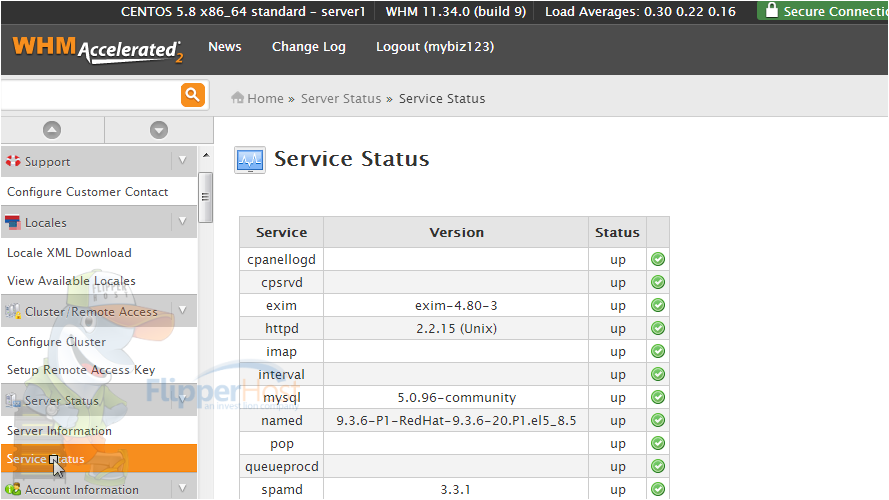Click Server Status in the breadcrumb
This screenshot has height=500, width=889.
click(341, 99)
